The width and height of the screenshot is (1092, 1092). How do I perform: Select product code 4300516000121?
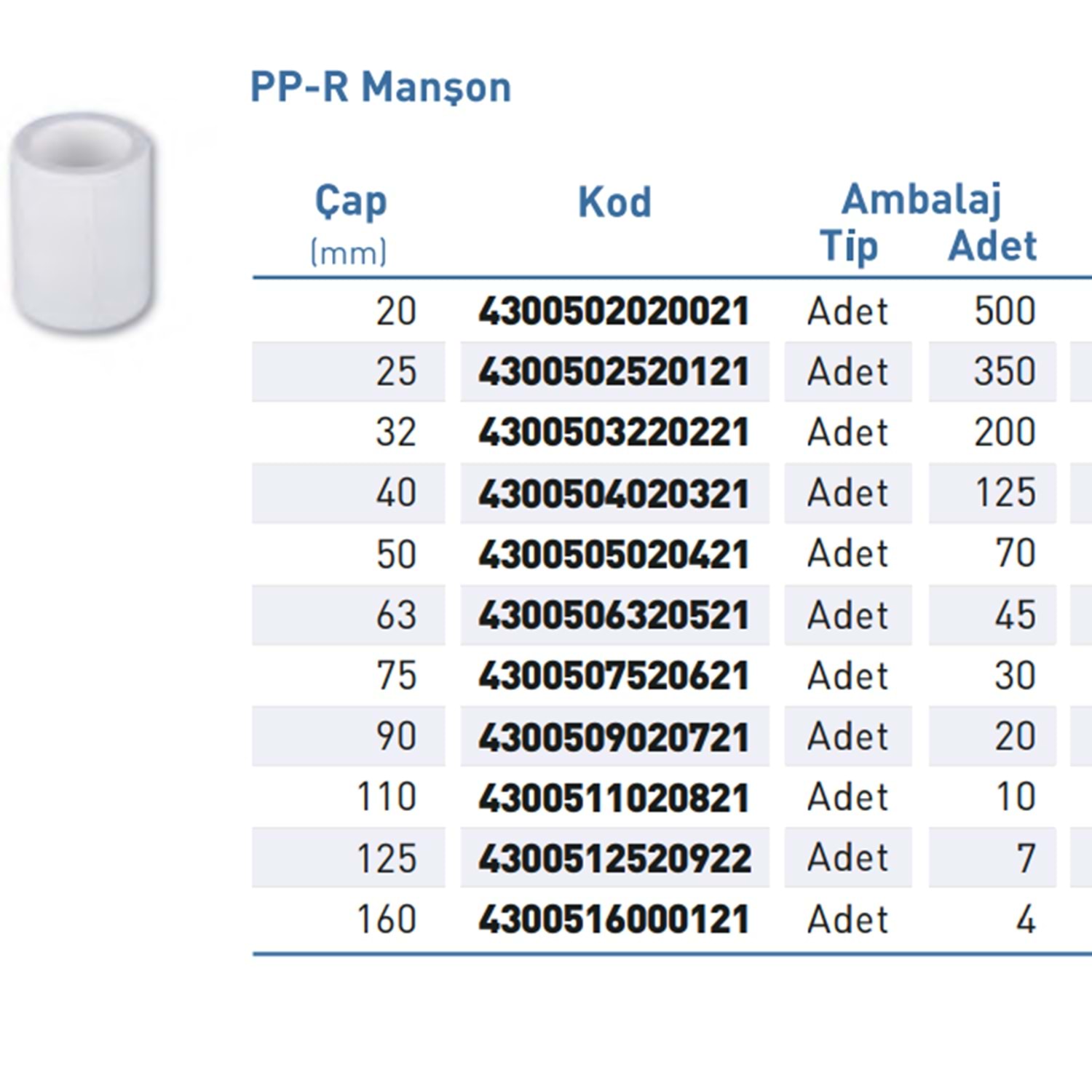tap(614, 919)
